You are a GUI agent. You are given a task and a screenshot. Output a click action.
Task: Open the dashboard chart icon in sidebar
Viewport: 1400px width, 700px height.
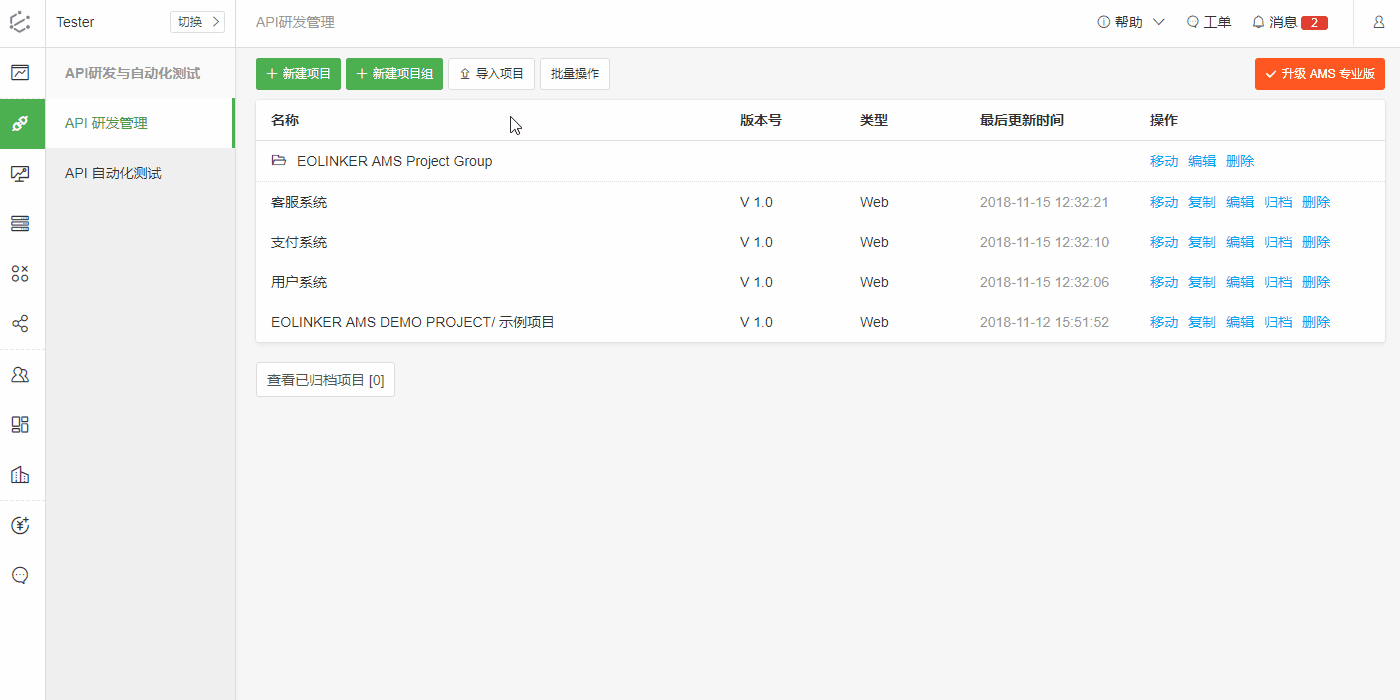click(x=20, y=72)
